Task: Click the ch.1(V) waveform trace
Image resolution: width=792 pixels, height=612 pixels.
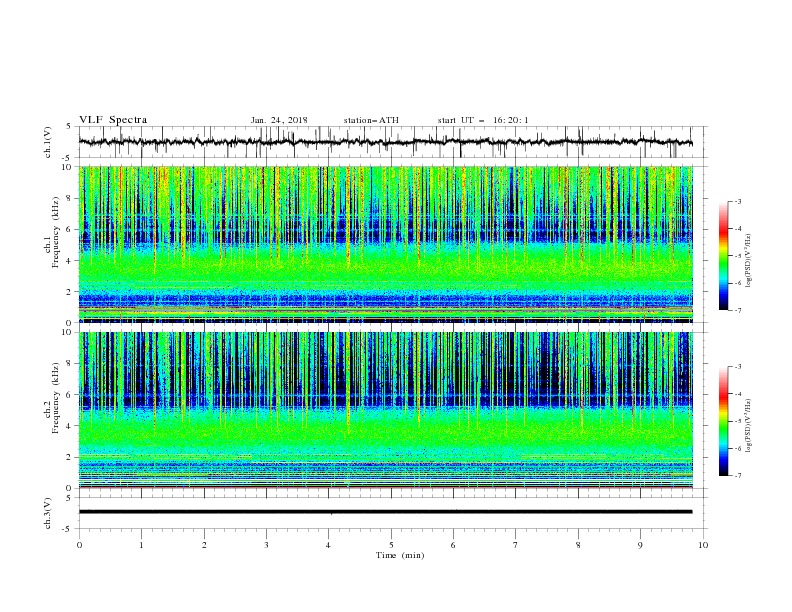Action: [x=385, y=142]
